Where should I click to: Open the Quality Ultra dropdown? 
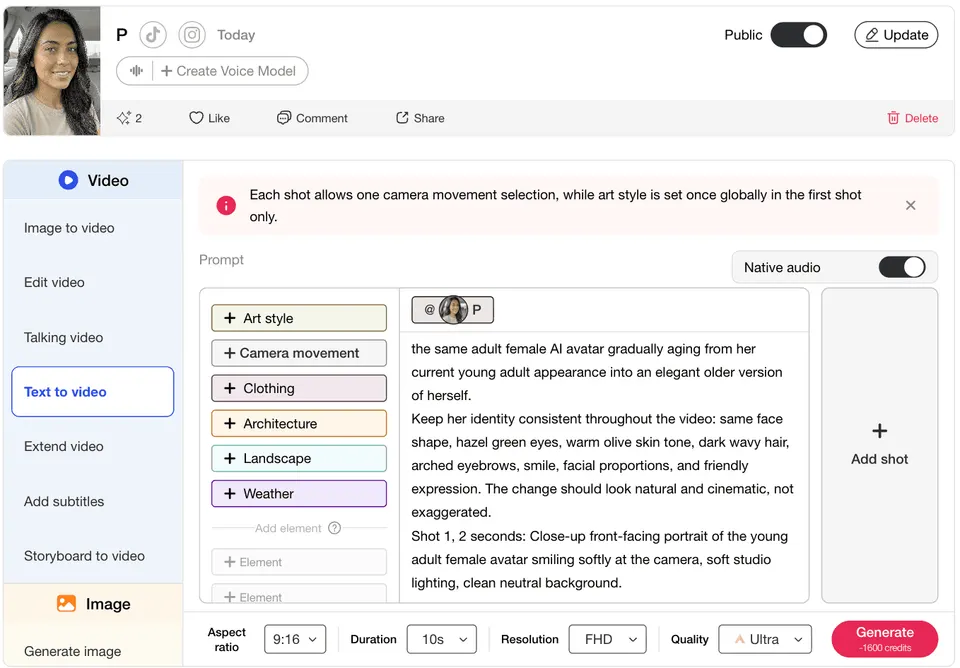click(x=765, y=639)
